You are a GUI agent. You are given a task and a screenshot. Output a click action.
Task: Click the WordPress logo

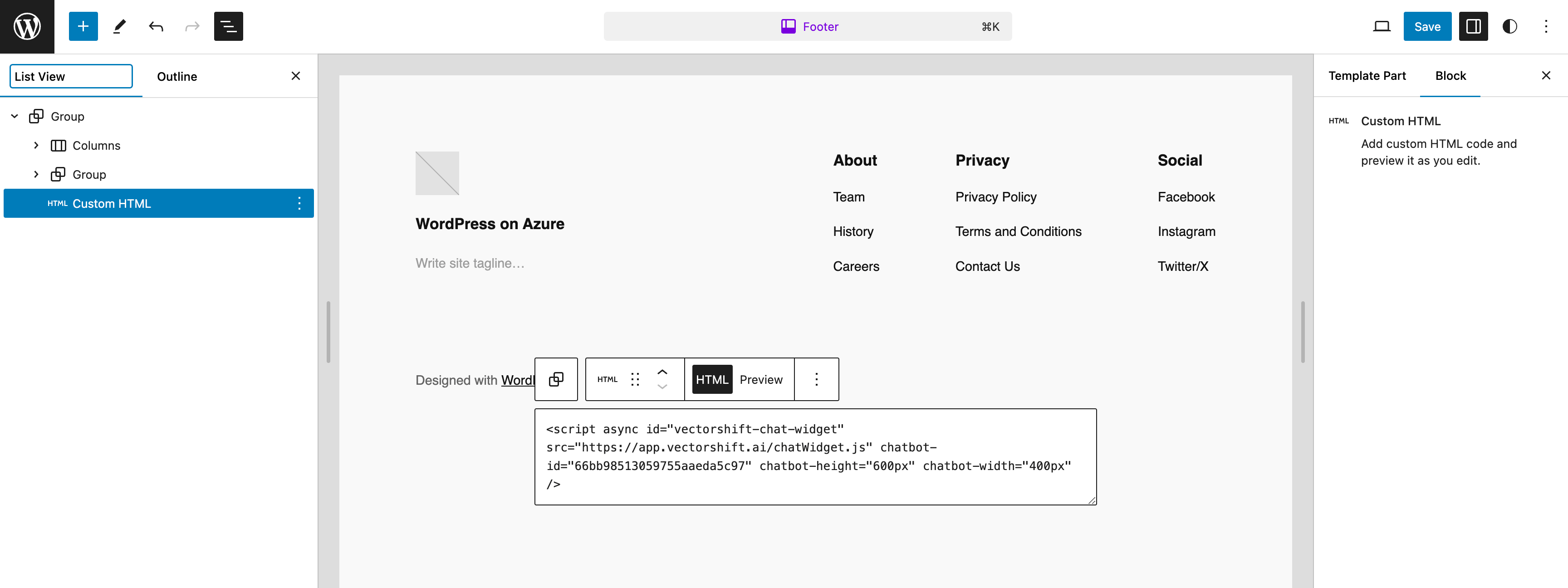click(x=27, y=26)
